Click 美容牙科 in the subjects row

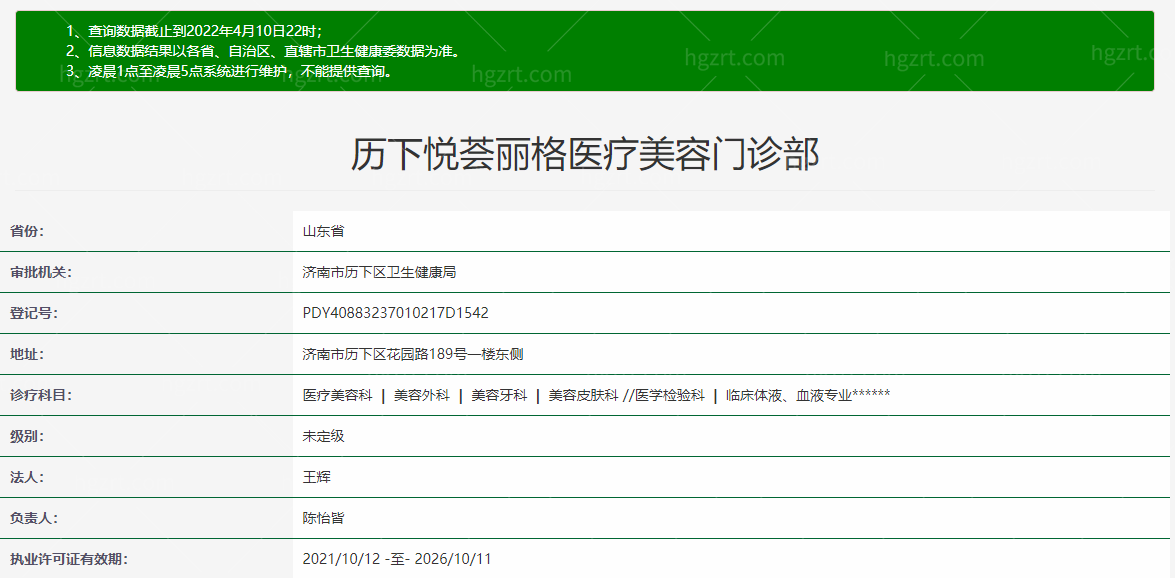click(x=499, y=395)
